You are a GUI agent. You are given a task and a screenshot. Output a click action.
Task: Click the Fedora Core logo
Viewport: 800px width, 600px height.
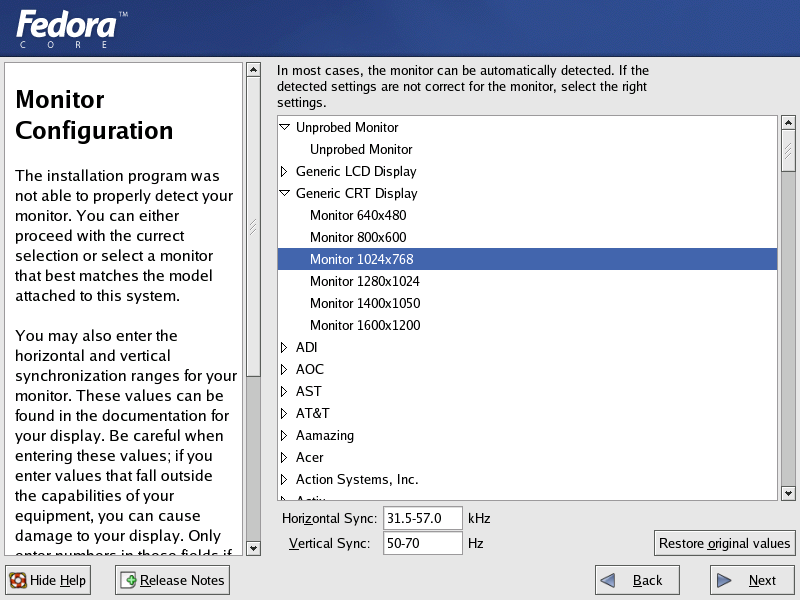tap(71, 29)
